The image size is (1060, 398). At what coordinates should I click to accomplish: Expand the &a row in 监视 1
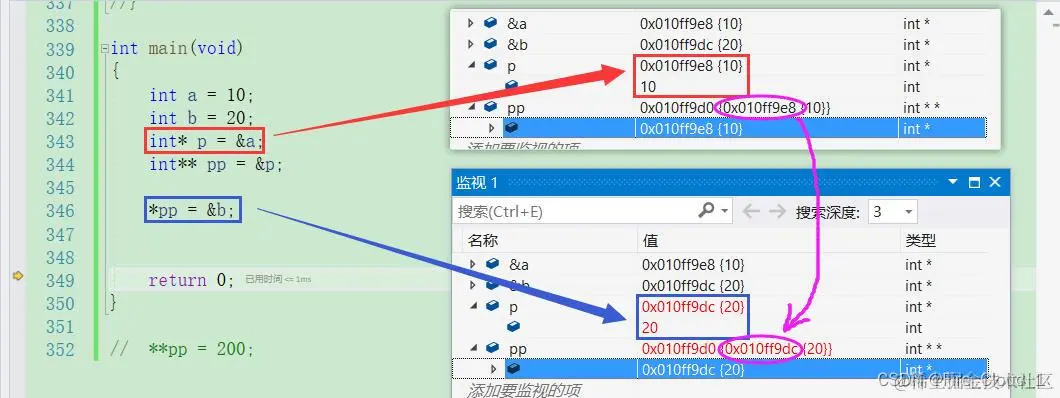pos(473,264)
